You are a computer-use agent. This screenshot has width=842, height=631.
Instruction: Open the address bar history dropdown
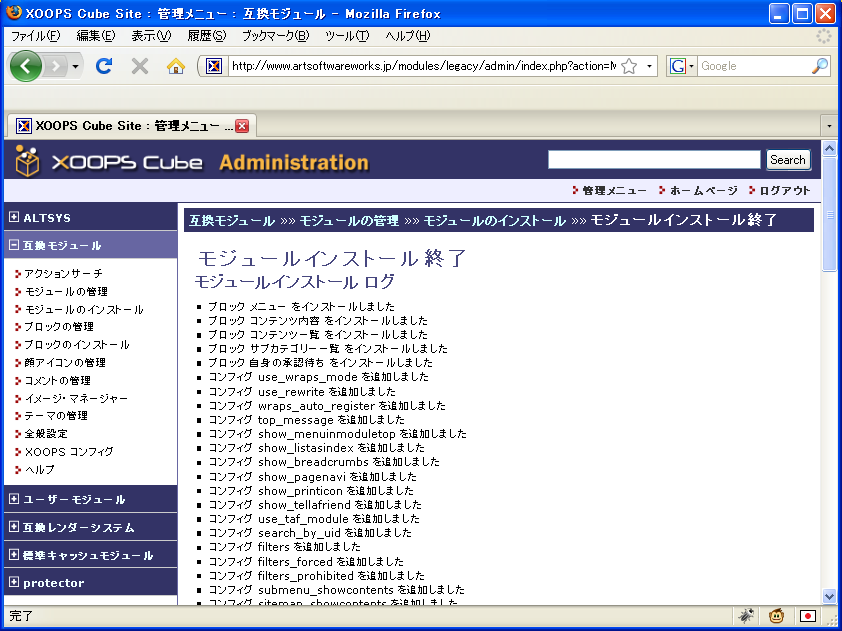[x=649, y=67]
